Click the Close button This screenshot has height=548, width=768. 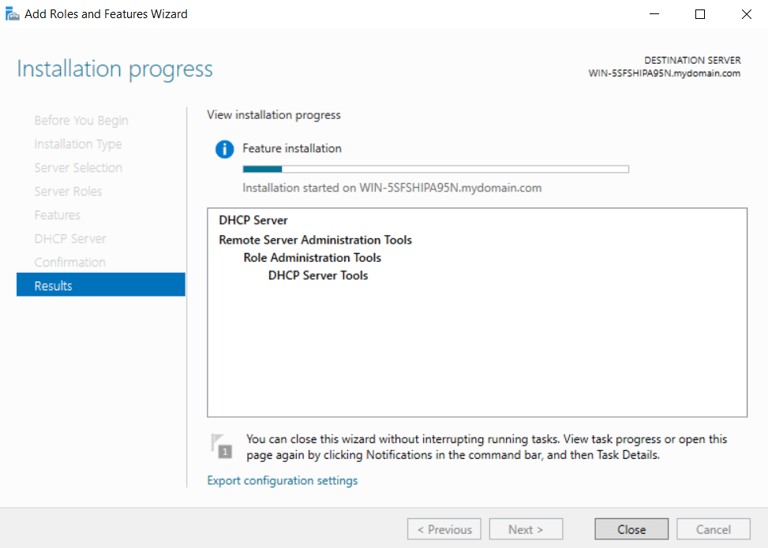pos(631,529)
